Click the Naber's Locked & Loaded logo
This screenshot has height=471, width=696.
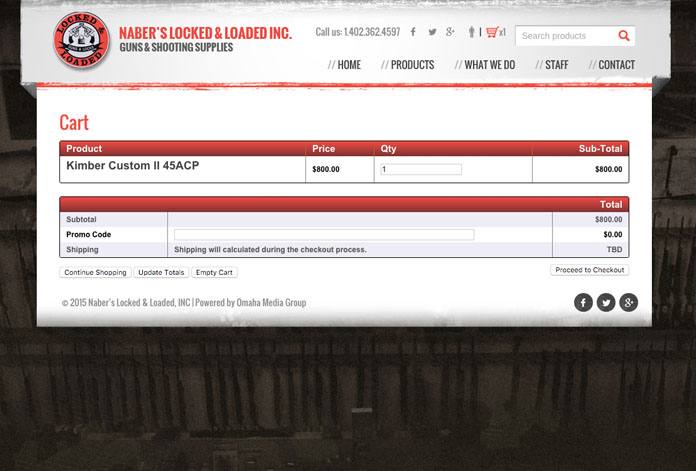tap(82, 42)
